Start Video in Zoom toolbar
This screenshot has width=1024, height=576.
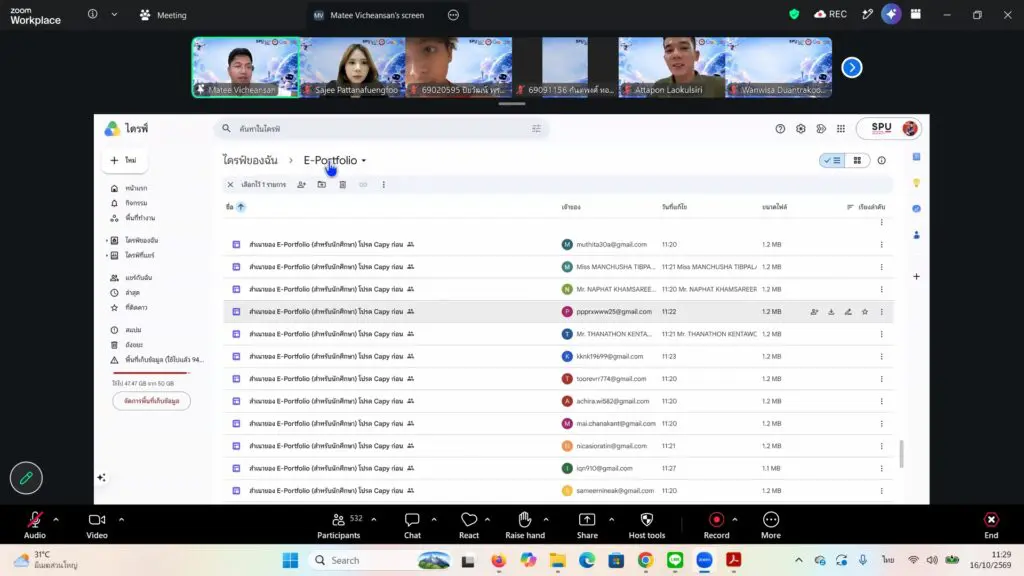click(x=97, y=525)
